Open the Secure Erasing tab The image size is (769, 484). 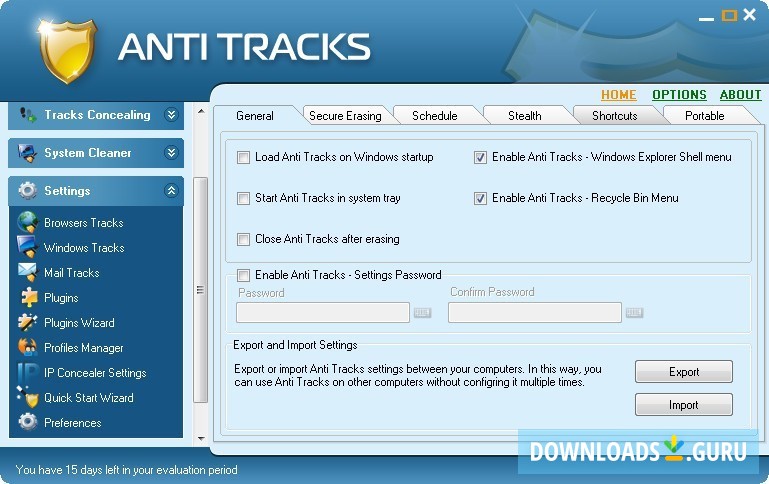tap(345, 116)
